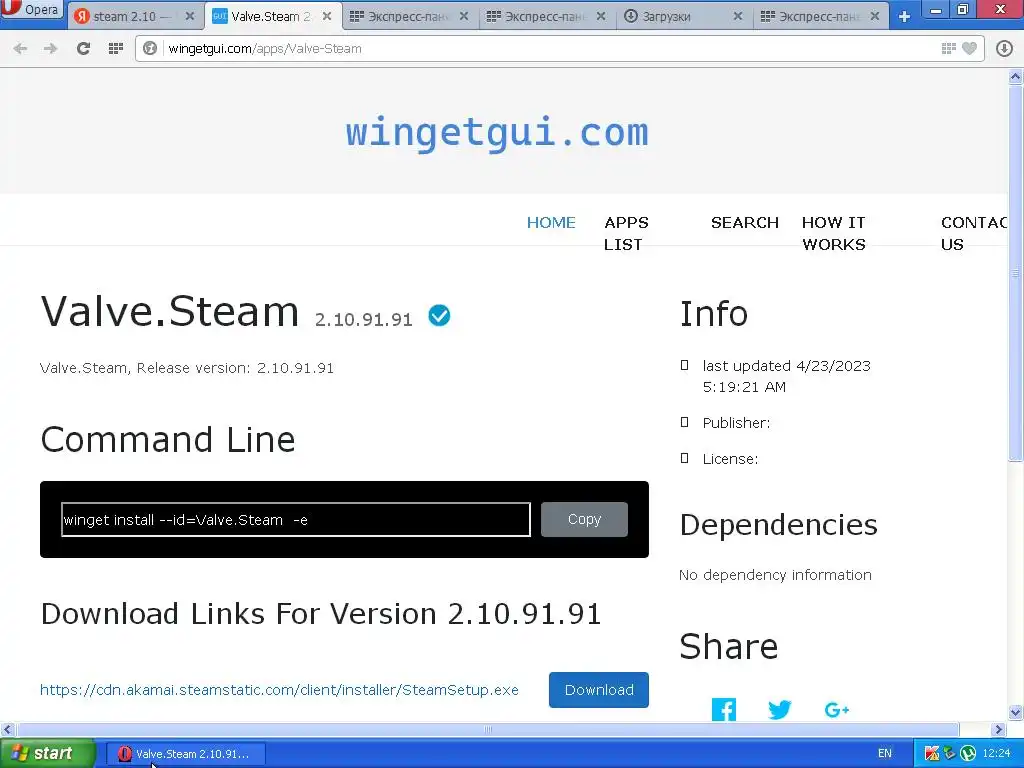Close the Загрузки tab
This screenshot has height=768, width=1024.
(738, 16)
